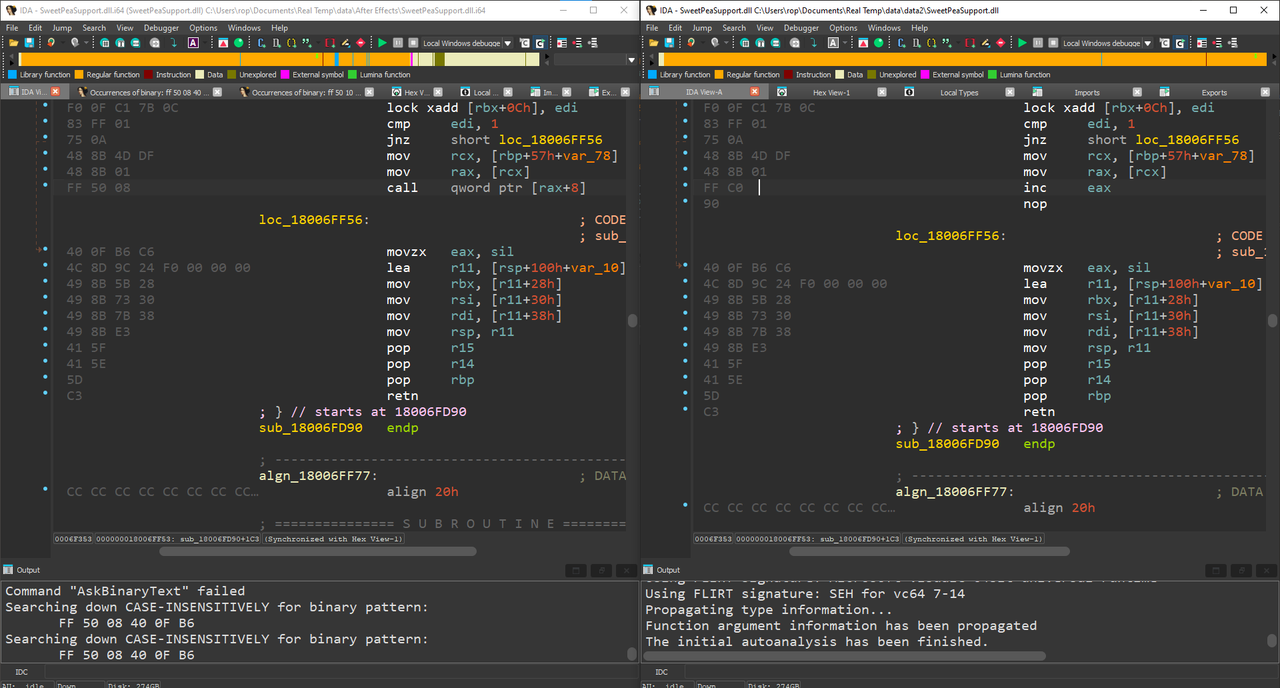The height and width of the screenshot is (688, 1280).
Task: Open the Debugger menu in left IDA window
Action: click(161, 28)
